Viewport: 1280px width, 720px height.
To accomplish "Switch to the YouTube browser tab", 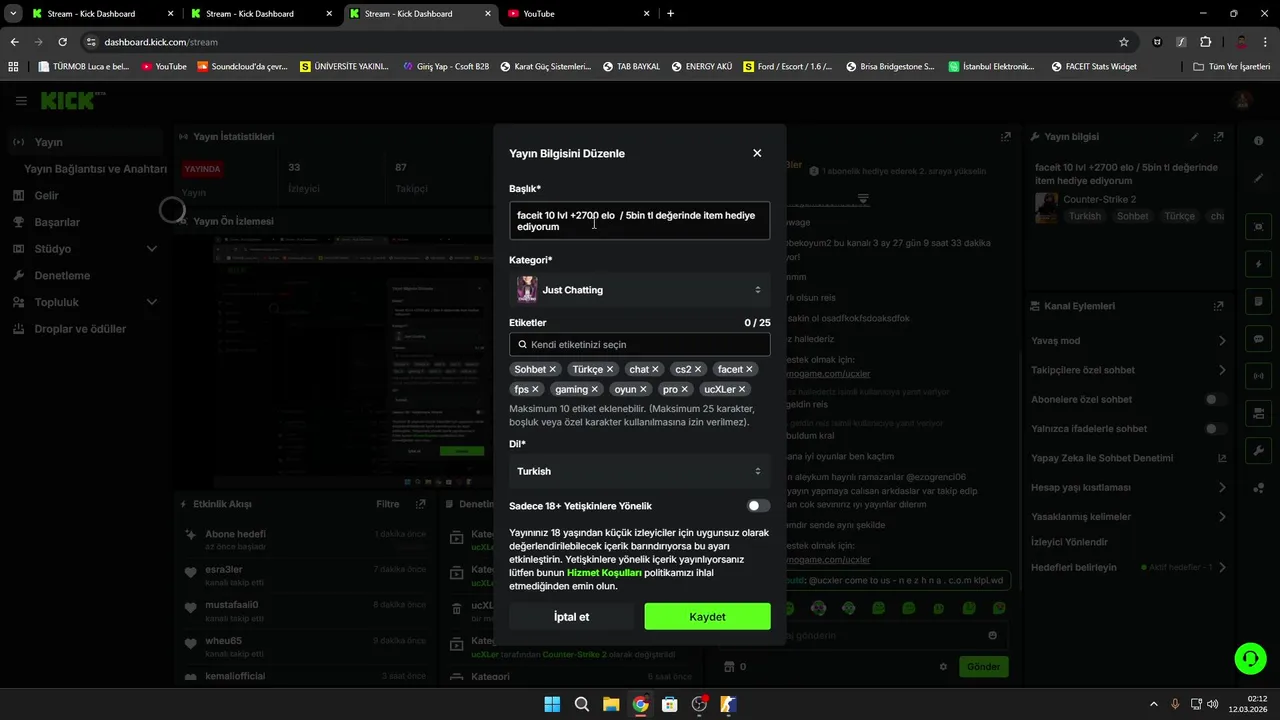I will [x=579, y=14].
